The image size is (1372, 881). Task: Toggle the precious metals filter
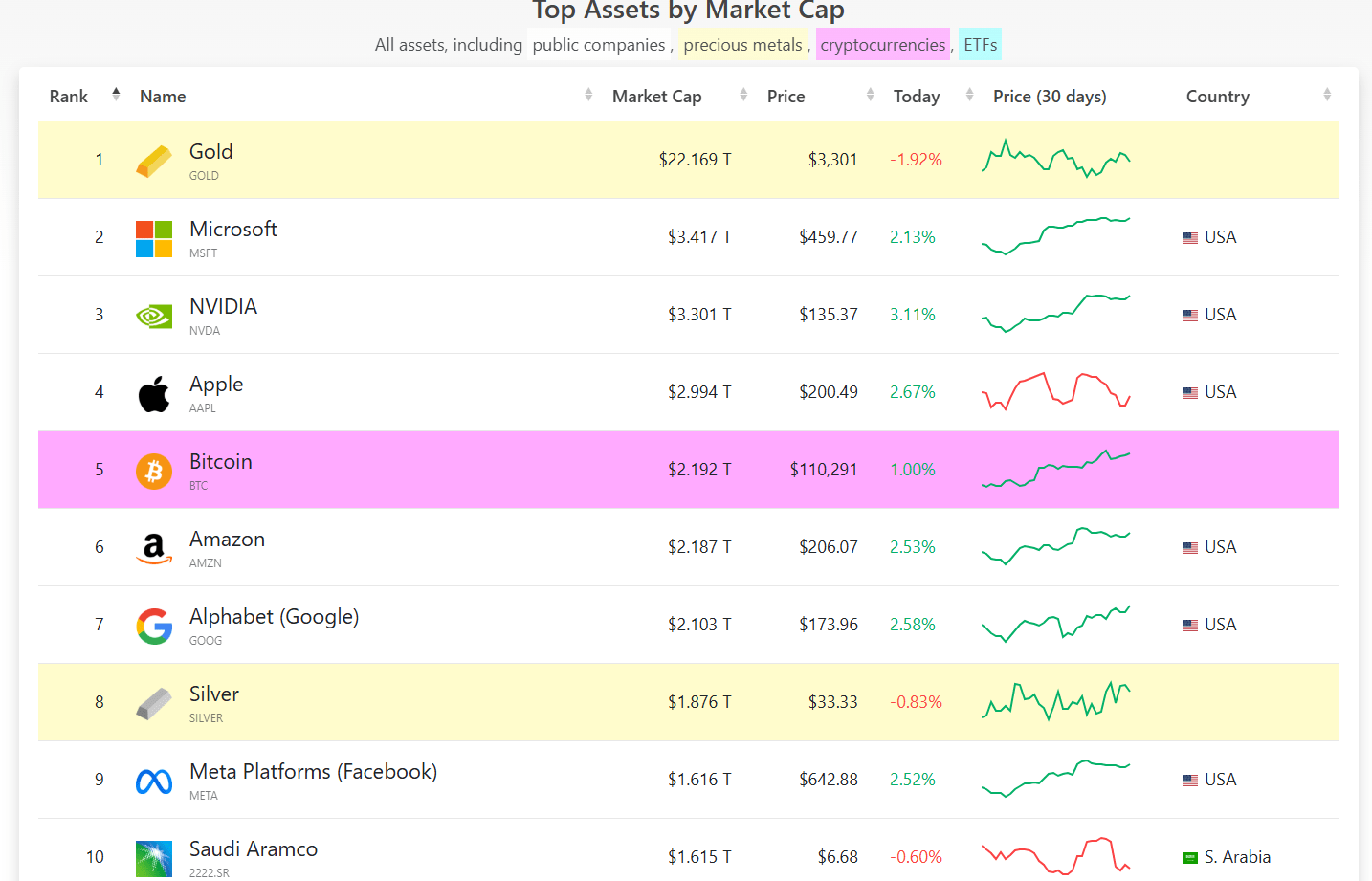pos(743,44)
